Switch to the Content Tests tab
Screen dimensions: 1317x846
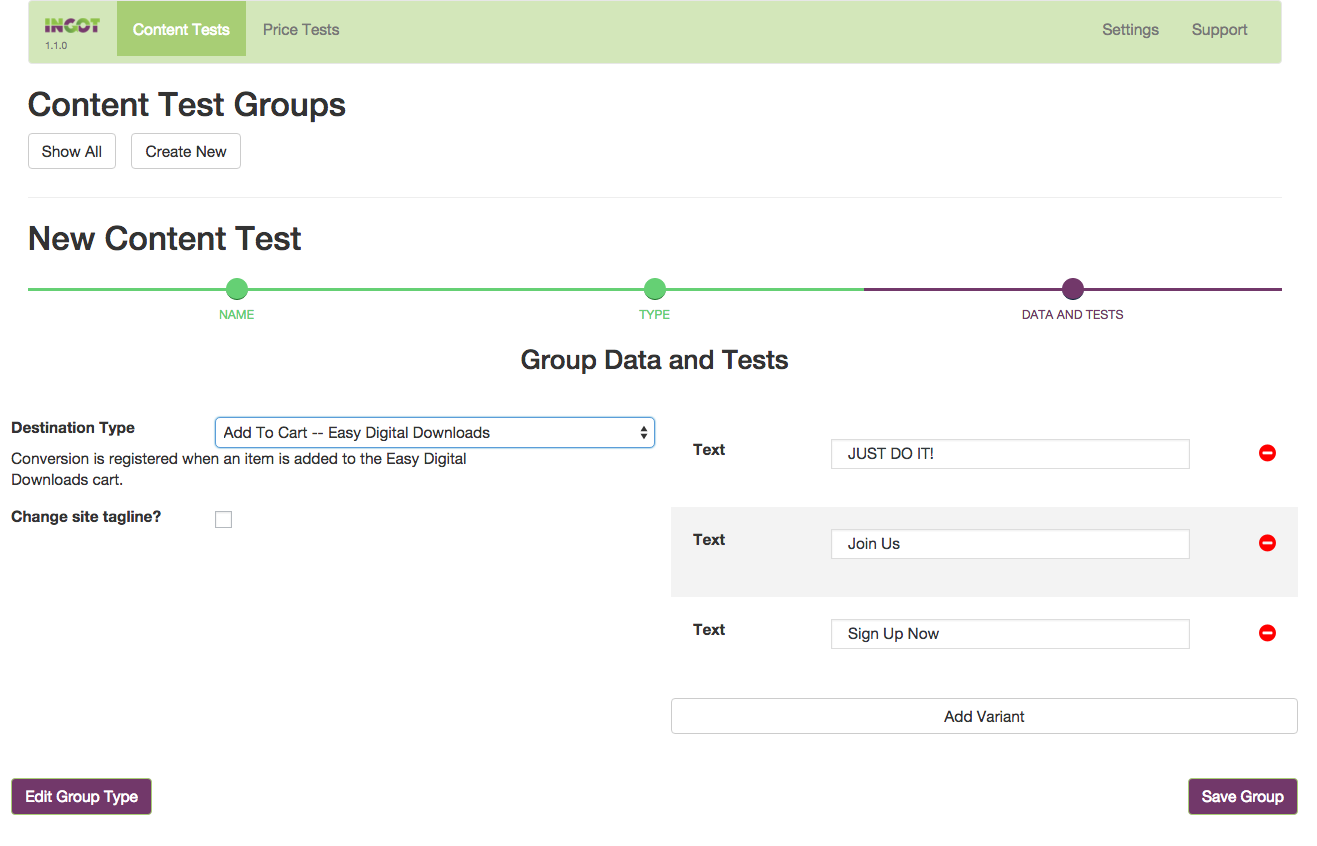(181, 29)
